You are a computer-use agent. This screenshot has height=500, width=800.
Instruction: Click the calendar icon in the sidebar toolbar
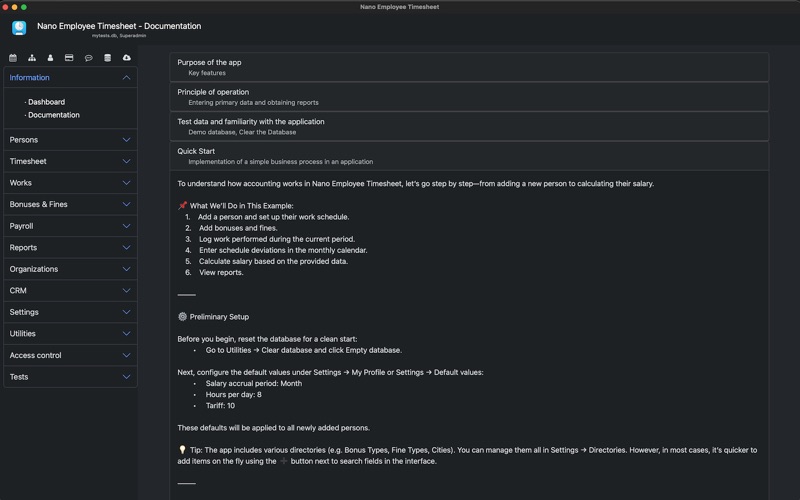click(x=13, y=58)
